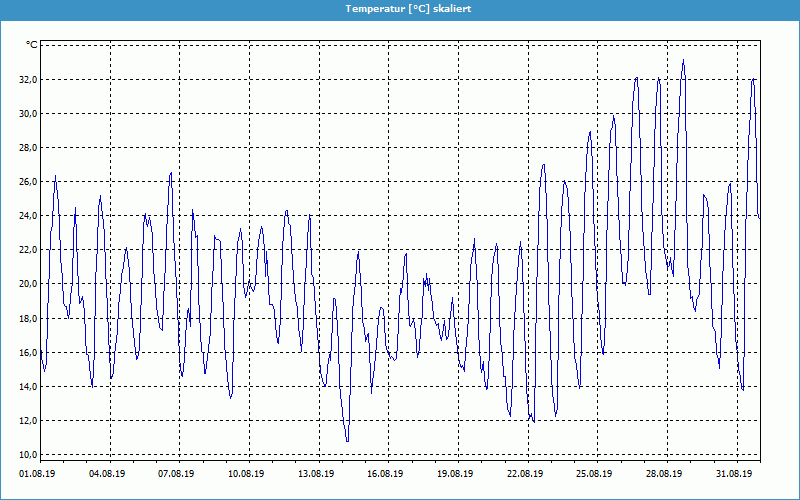The height and width of the screenshot is (500, 800).
Task: Click the 28.08.19 date label
Action: click(x=663, y=475)
